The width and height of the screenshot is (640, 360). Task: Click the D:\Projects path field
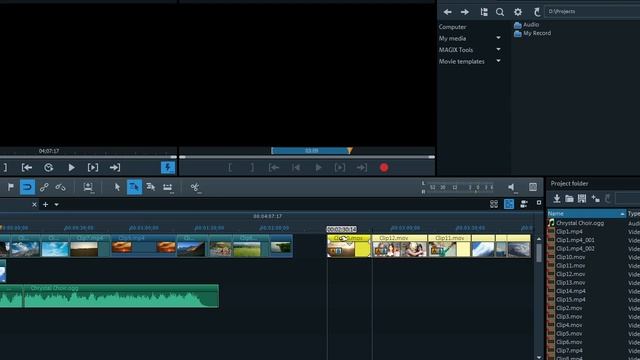(x=593, y=12)
